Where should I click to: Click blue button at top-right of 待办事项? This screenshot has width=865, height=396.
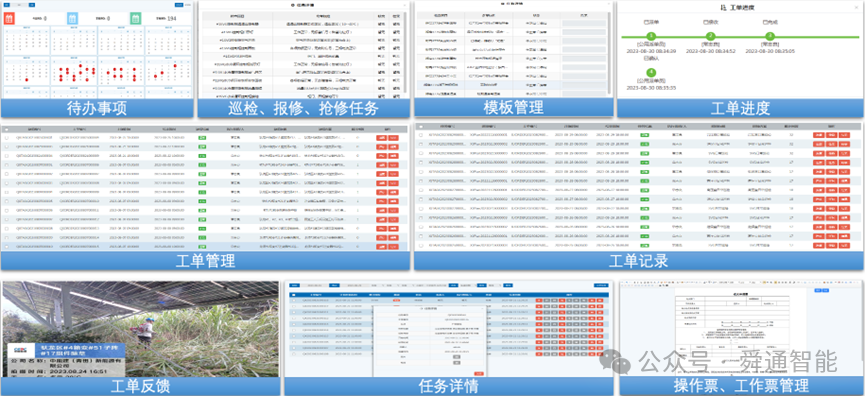(x=179, y=4)
